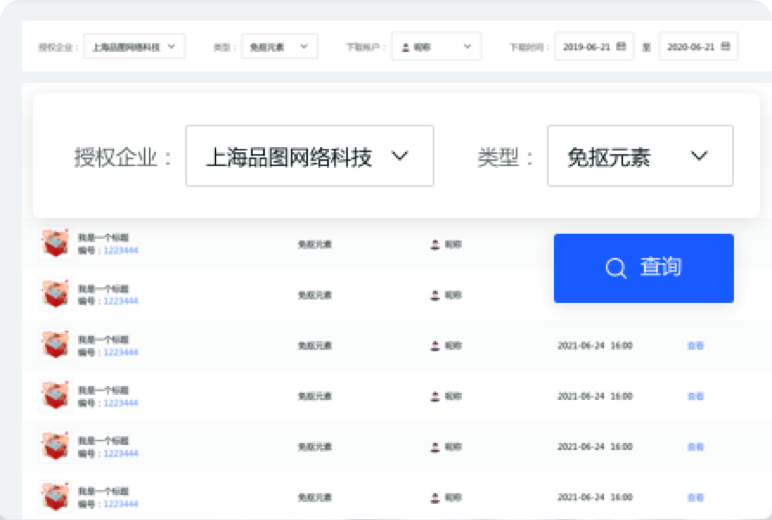This screenshot has width=772, height=520.
Task: Click the 1223444 number link in fourth row
Action: [x=121, y=403]
